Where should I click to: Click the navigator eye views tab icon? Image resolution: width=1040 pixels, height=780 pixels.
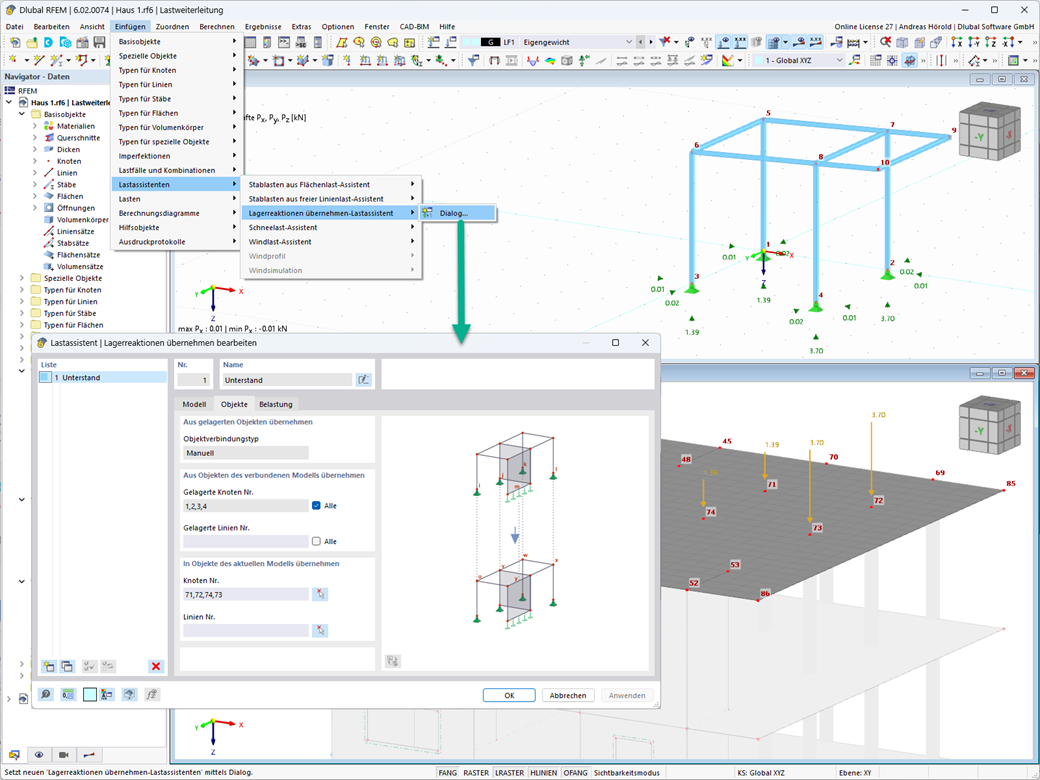point(39,755)
